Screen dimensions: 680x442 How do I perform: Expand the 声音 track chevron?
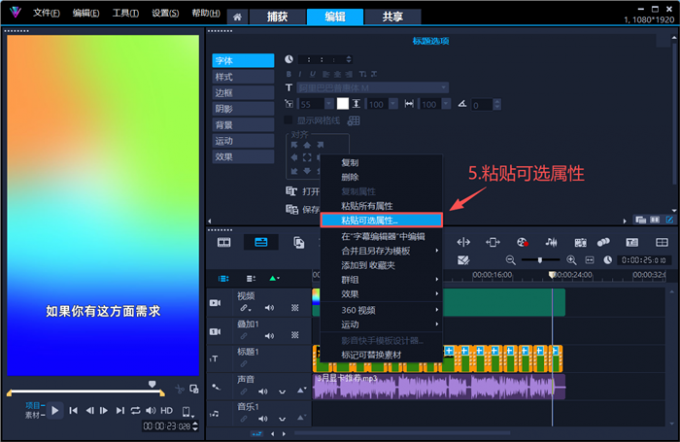tap(282, 392)
